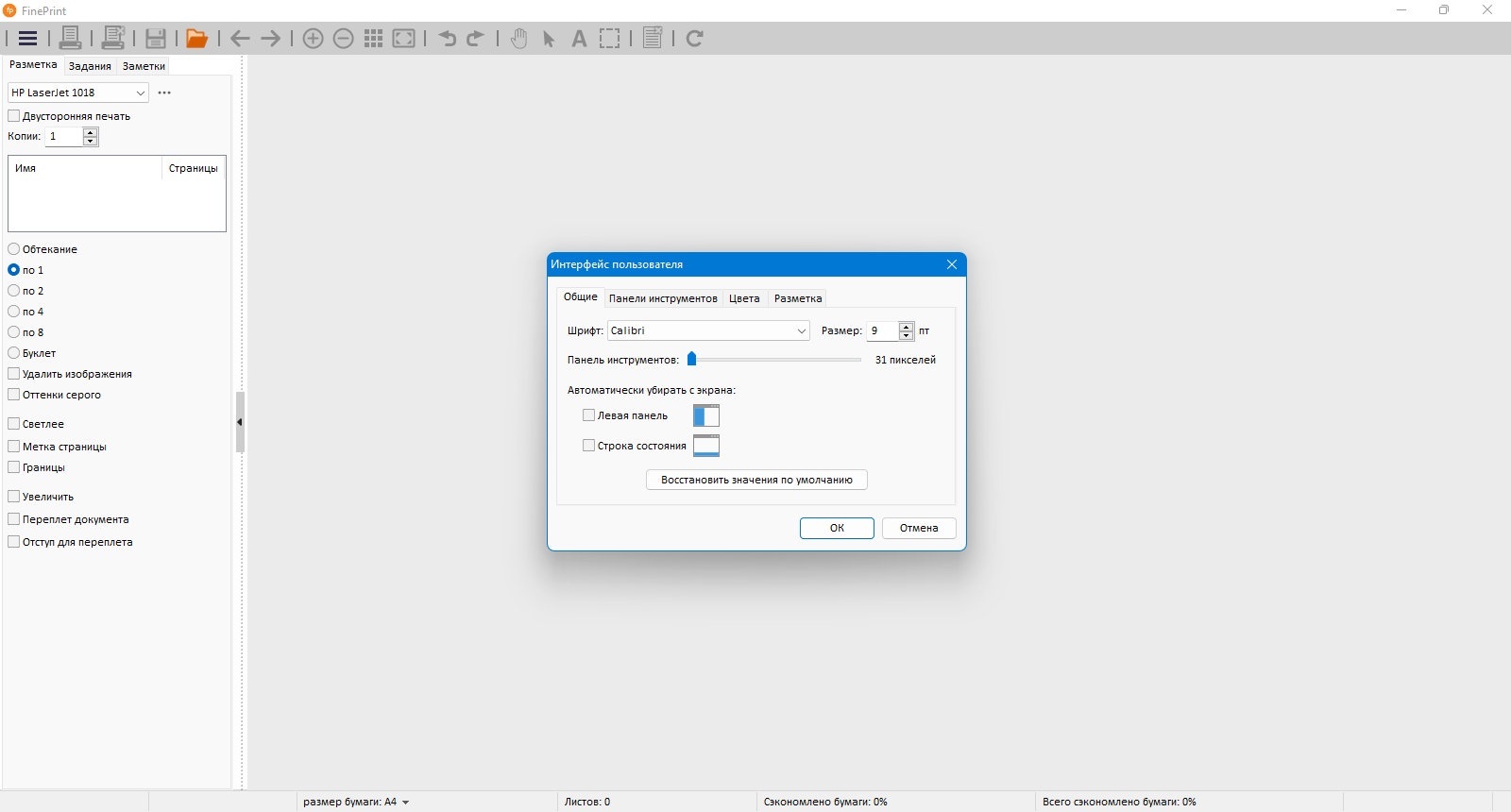Image resolution: width=1511 pixels, height=812 pixels.
Task: Click the Панель инструментов size slider
Action: (776, 360)
